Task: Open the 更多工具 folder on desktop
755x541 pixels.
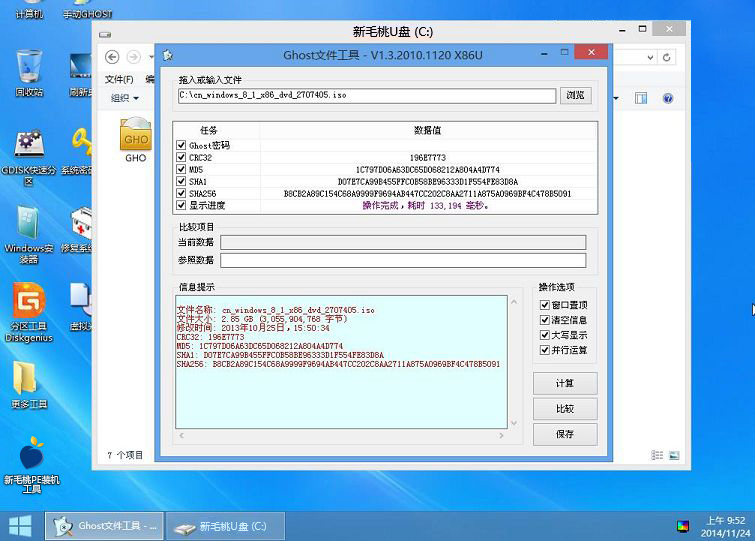Action: click(29, 384)
